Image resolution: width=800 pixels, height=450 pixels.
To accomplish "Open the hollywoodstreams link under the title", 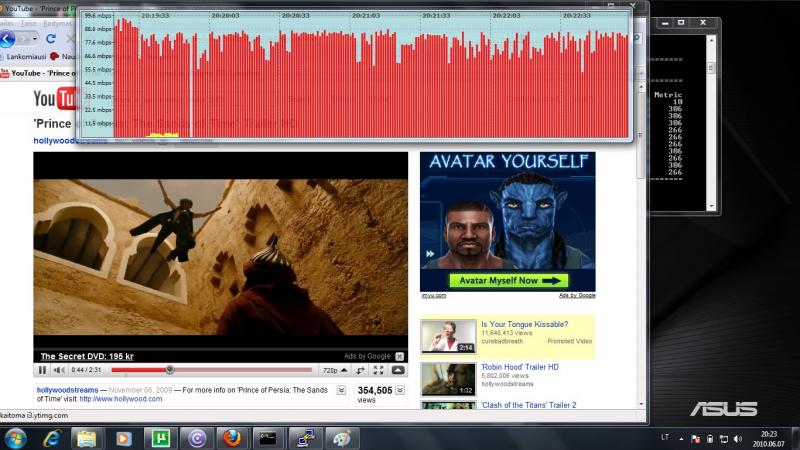I will [x=70, y=141].
